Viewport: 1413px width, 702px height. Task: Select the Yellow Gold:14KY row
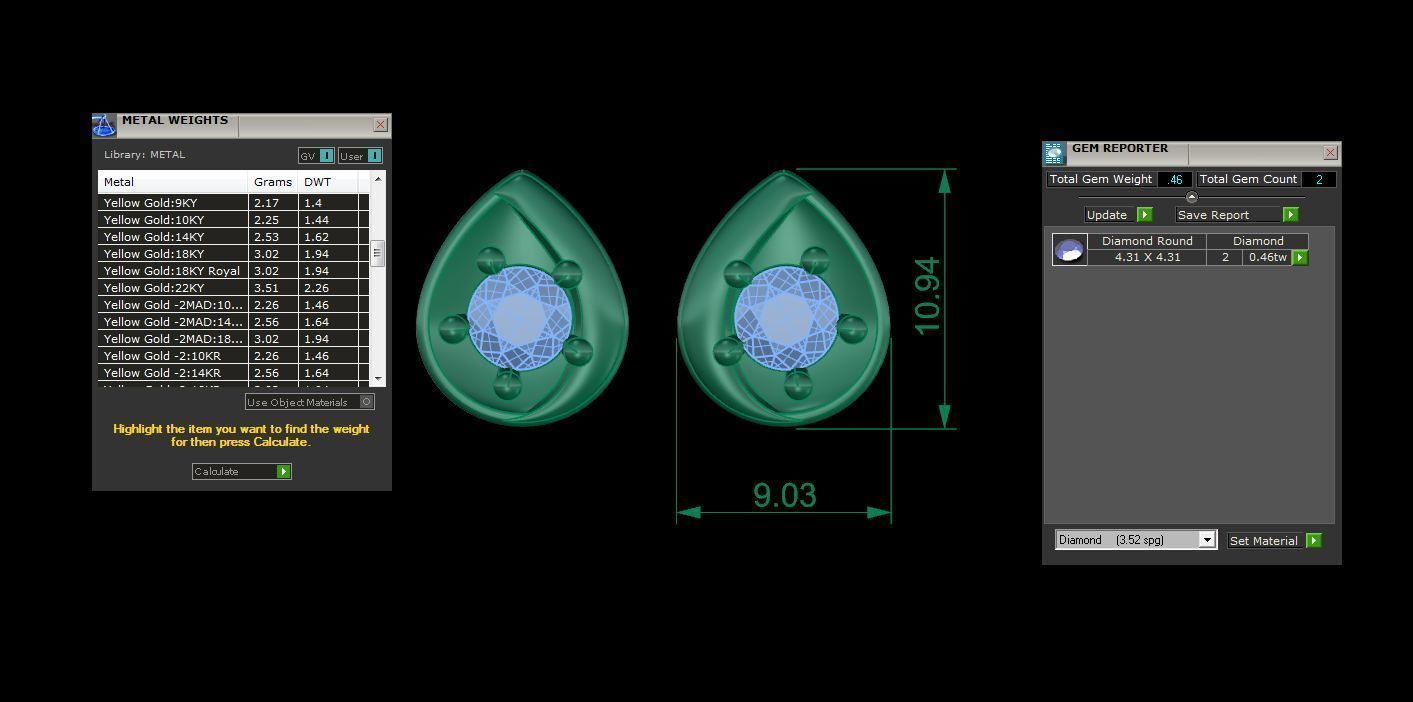(233, 237)
